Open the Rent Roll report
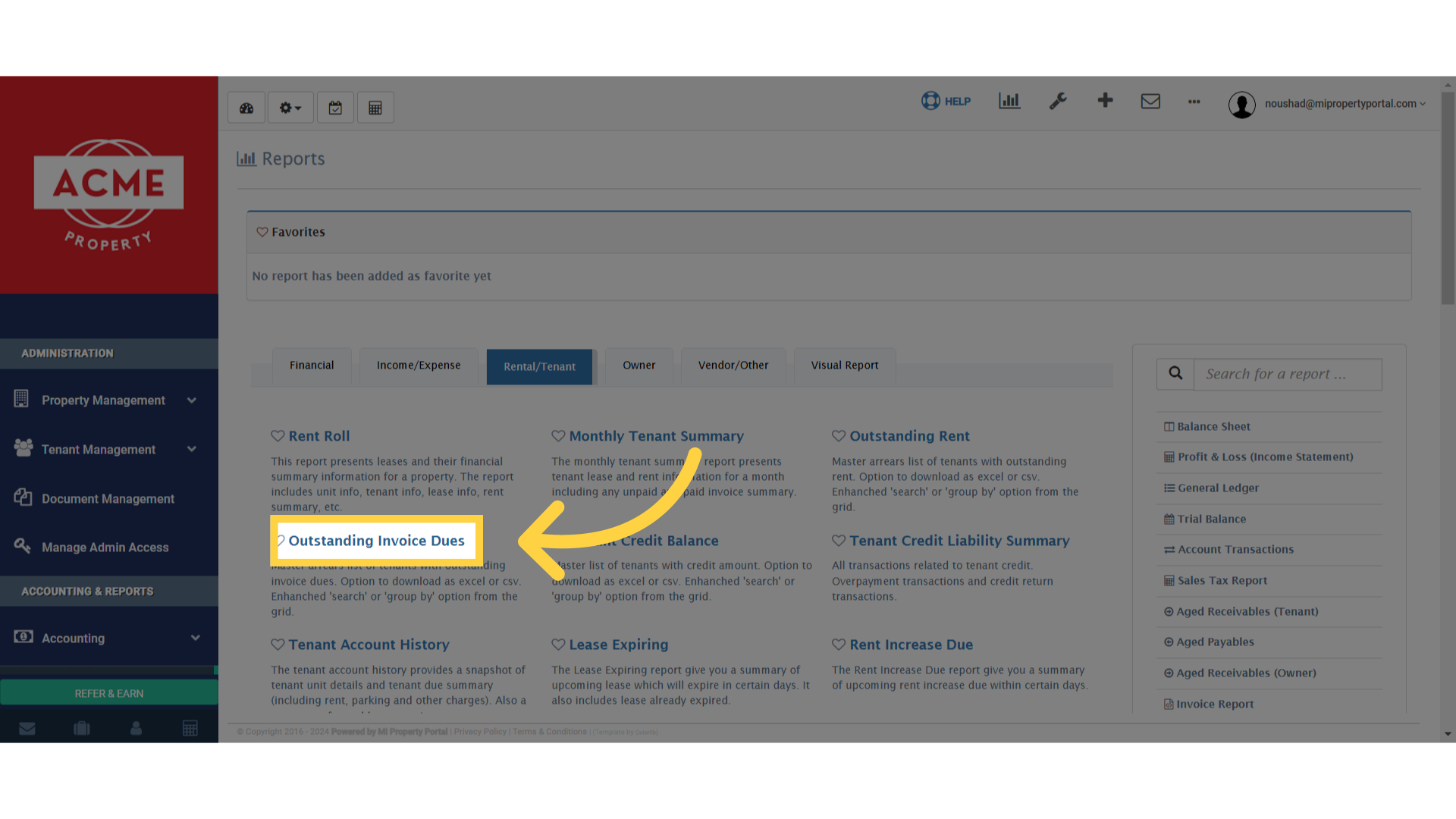 pos(319,436)
